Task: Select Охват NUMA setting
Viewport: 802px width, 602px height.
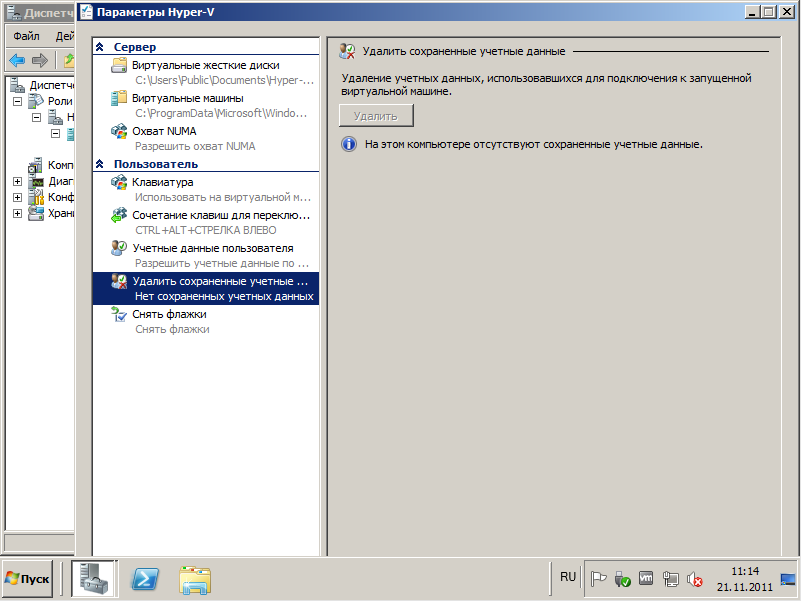Action: tap(206, 139)
